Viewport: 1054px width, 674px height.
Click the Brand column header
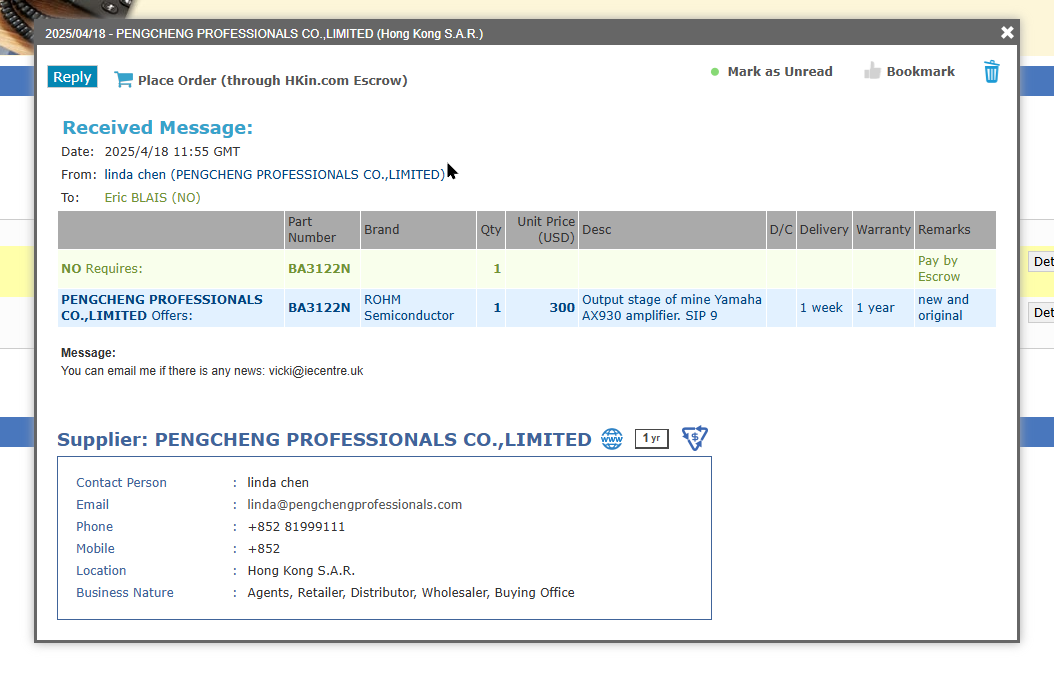[418, 230]
